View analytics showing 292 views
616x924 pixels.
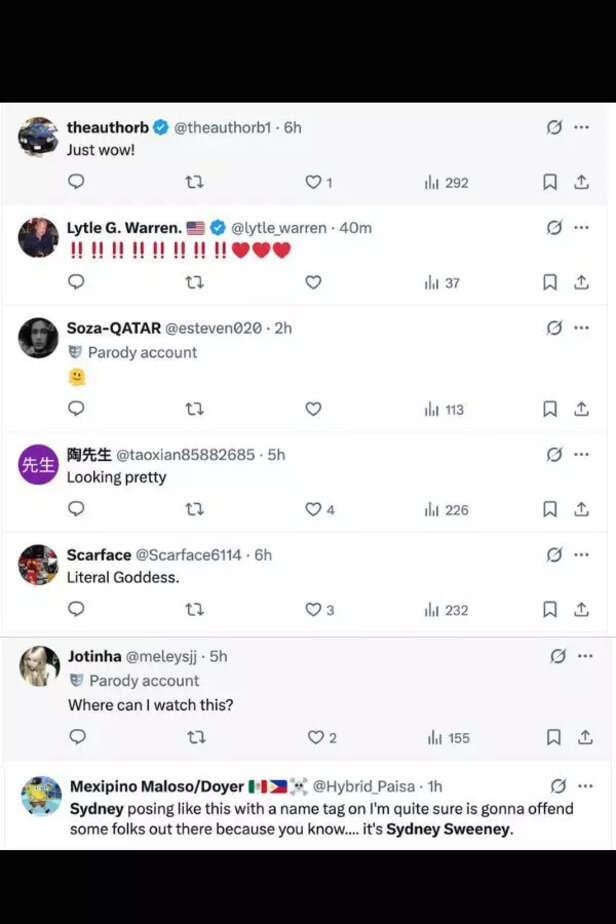click(x=446, y=183)
